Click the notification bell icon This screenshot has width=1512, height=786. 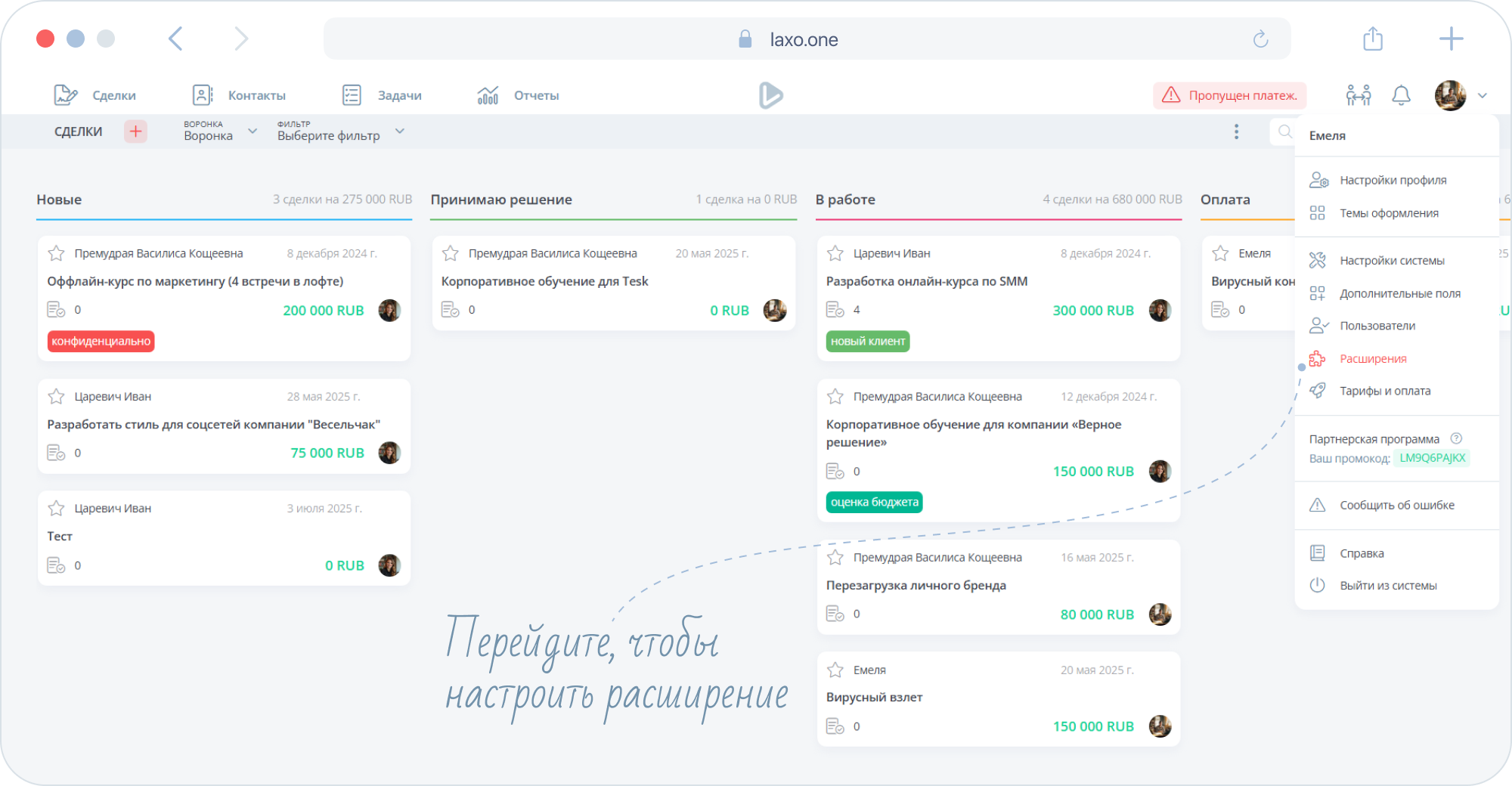coord(1401,95)
